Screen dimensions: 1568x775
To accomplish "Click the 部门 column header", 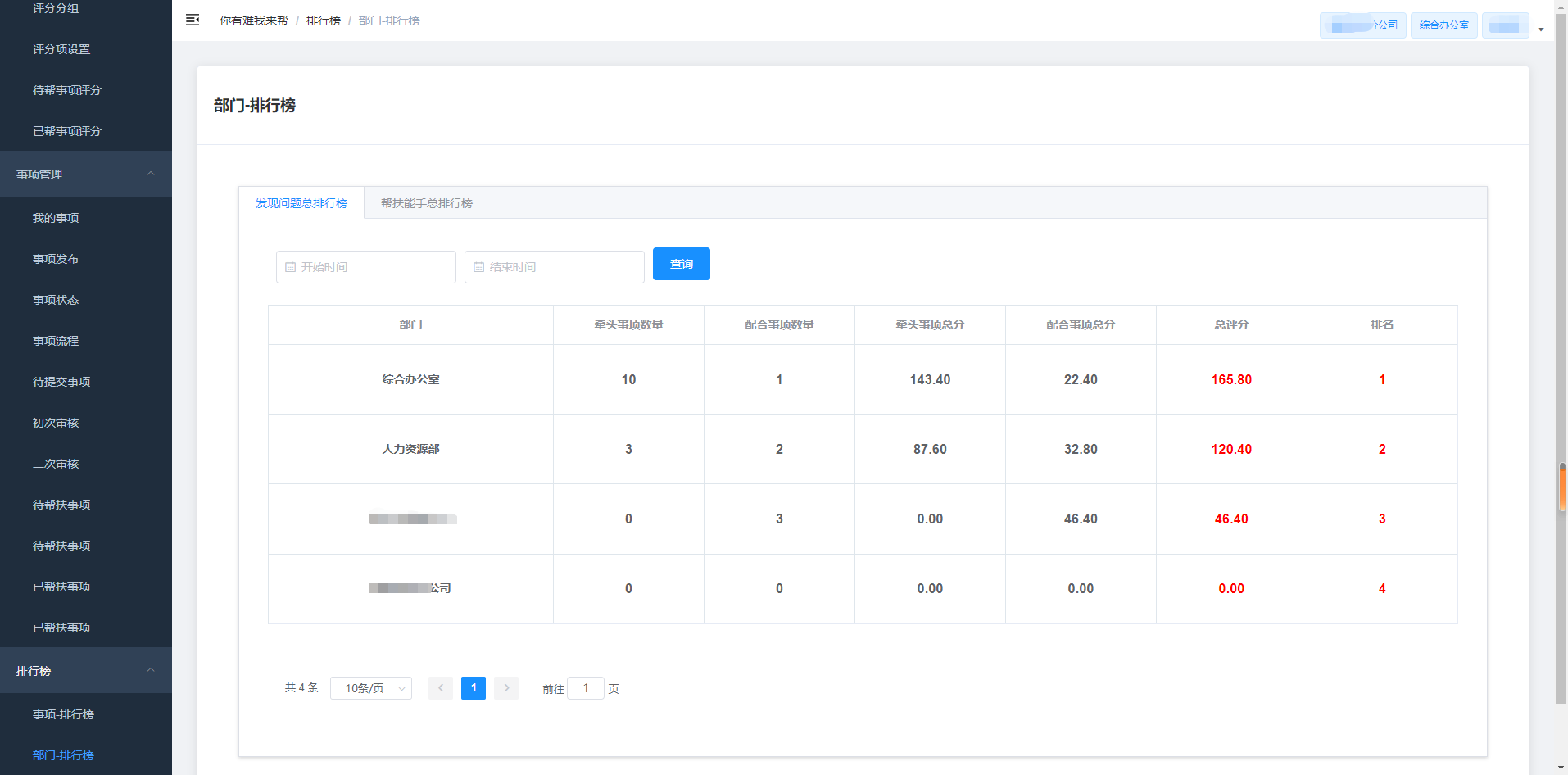I will 410,324.
